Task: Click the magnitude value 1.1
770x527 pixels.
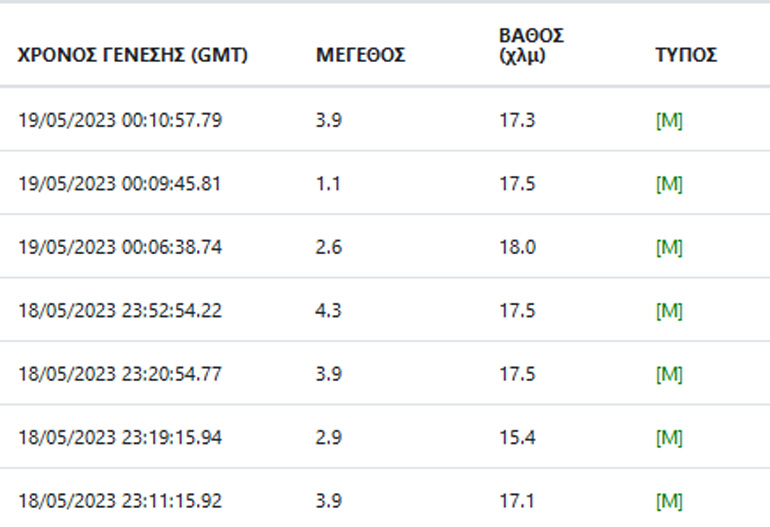Action: 327,184
